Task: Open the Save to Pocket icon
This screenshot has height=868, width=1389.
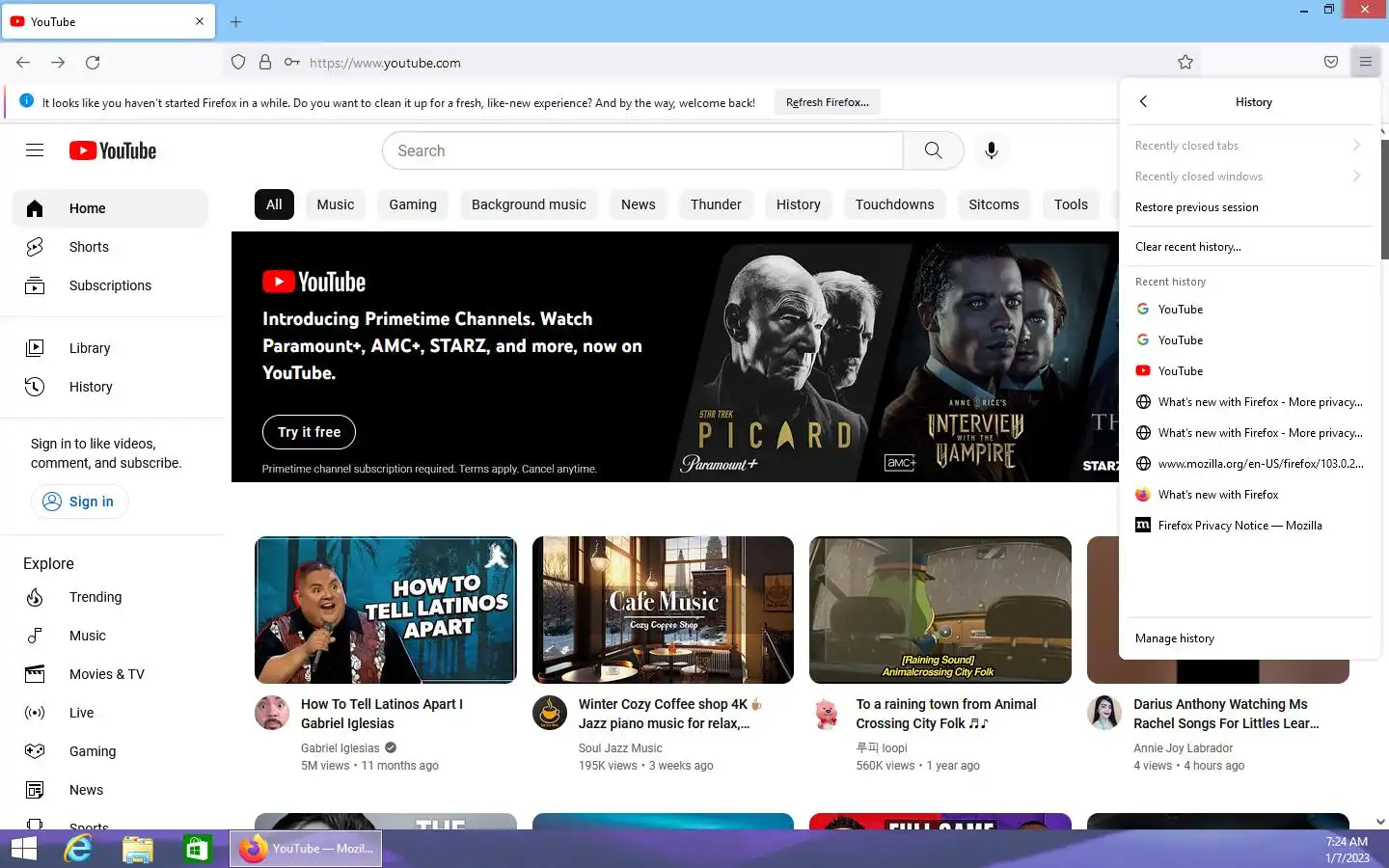Action: coord(1331,63)
